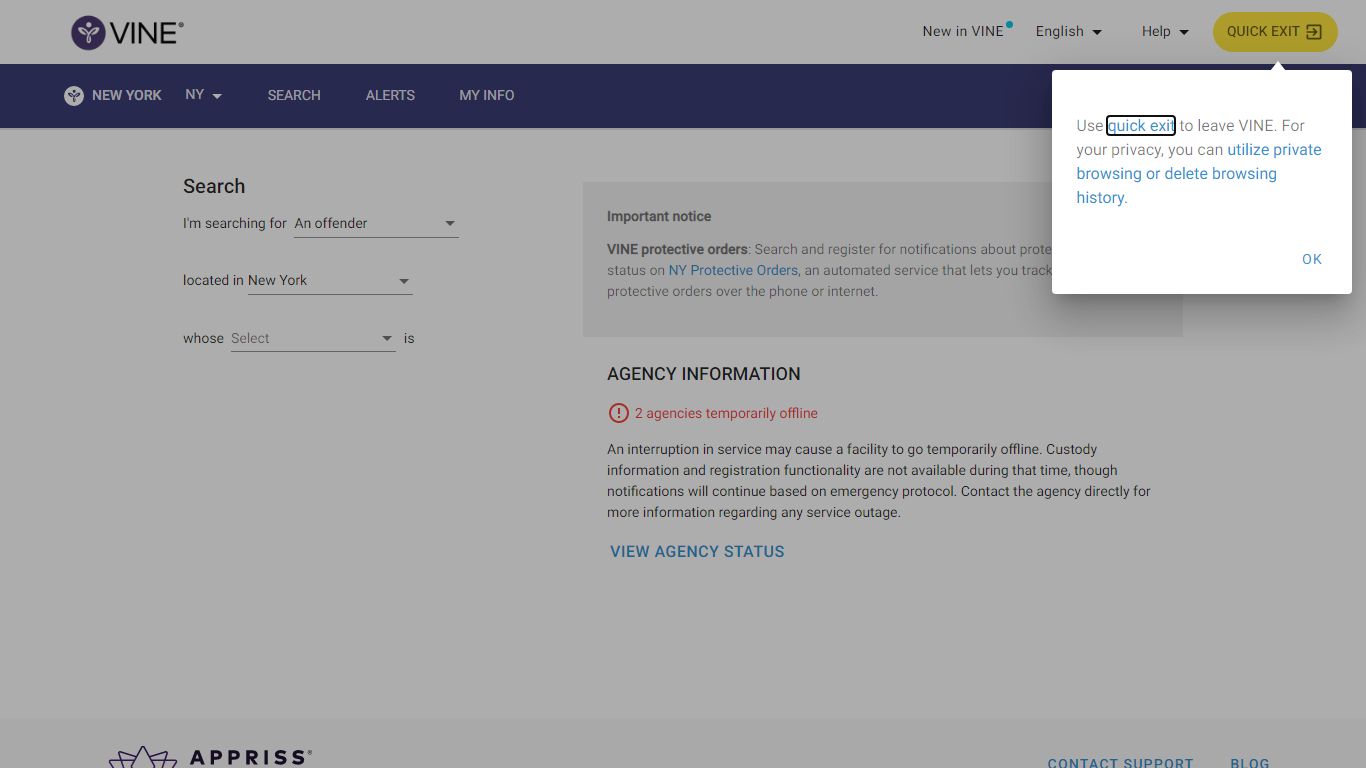Screen dimensions: 1366x768
Task: Open the 'An offender' search type dropdown
Action: 376,224
